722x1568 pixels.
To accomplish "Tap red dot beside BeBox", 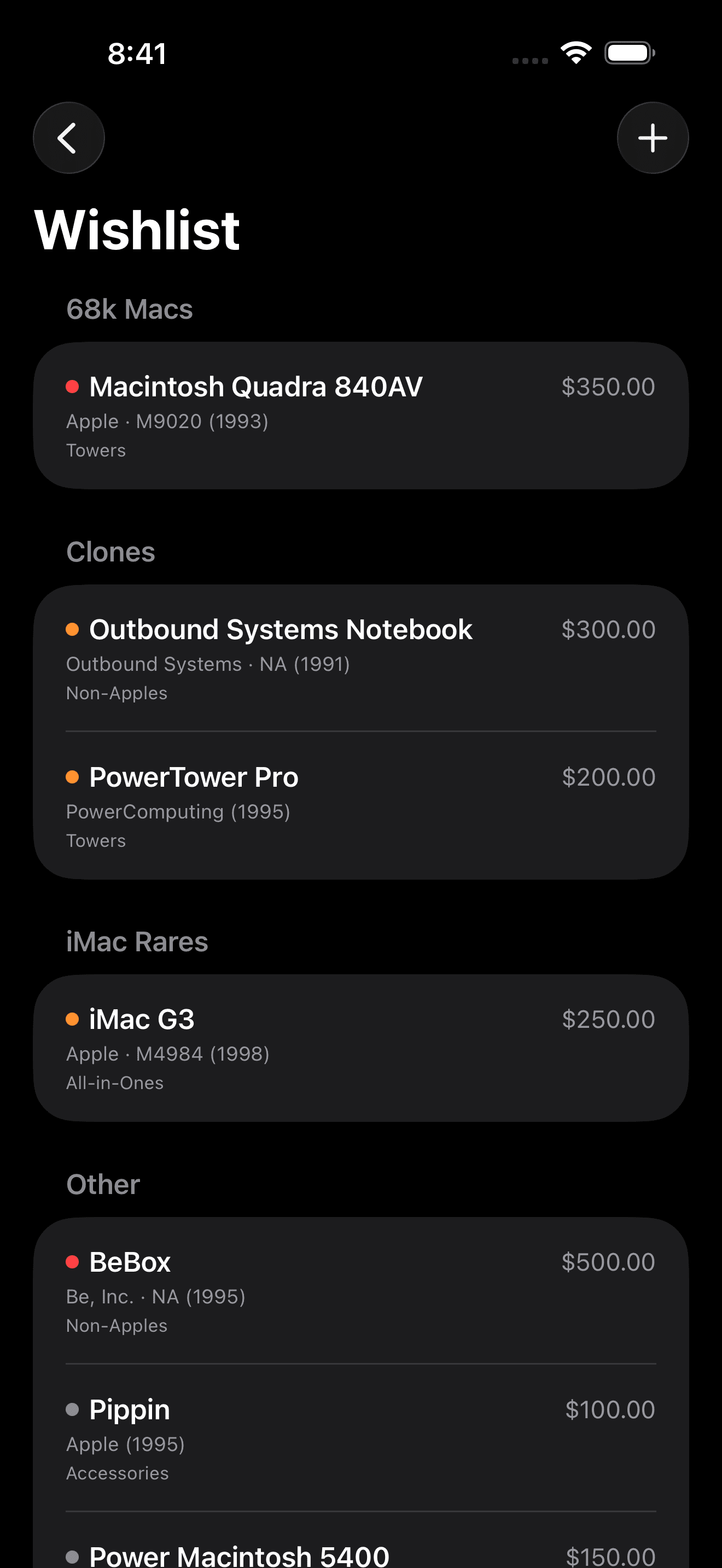I will 72,1262.
